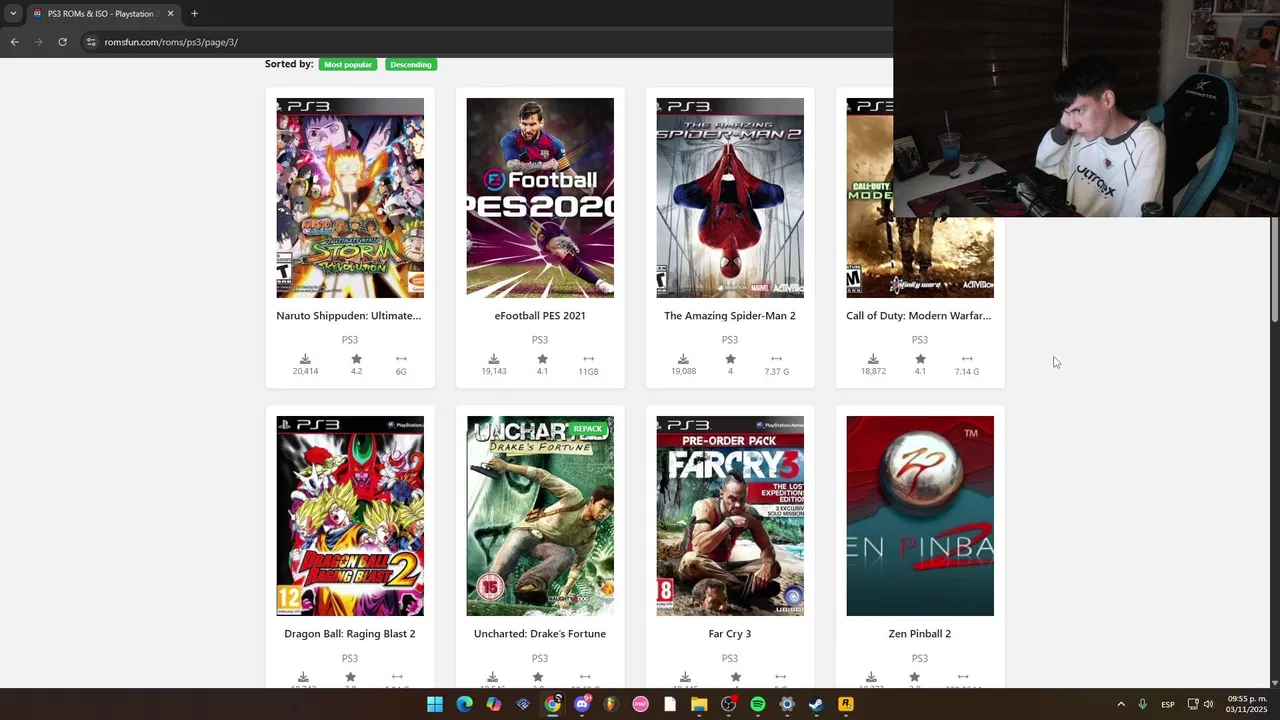This screenshot has width=1280, height=720.
Task: Open the Far Cry 3 title link
Action: 730,634
